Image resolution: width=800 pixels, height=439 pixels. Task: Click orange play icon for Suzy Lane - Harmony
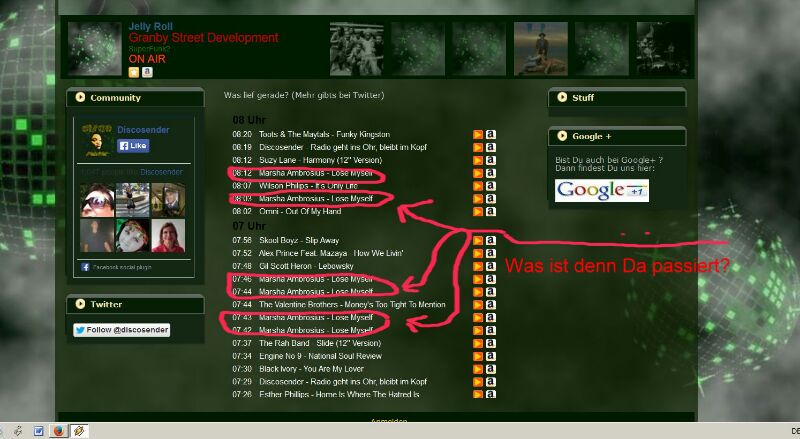(x=478, y=160)
